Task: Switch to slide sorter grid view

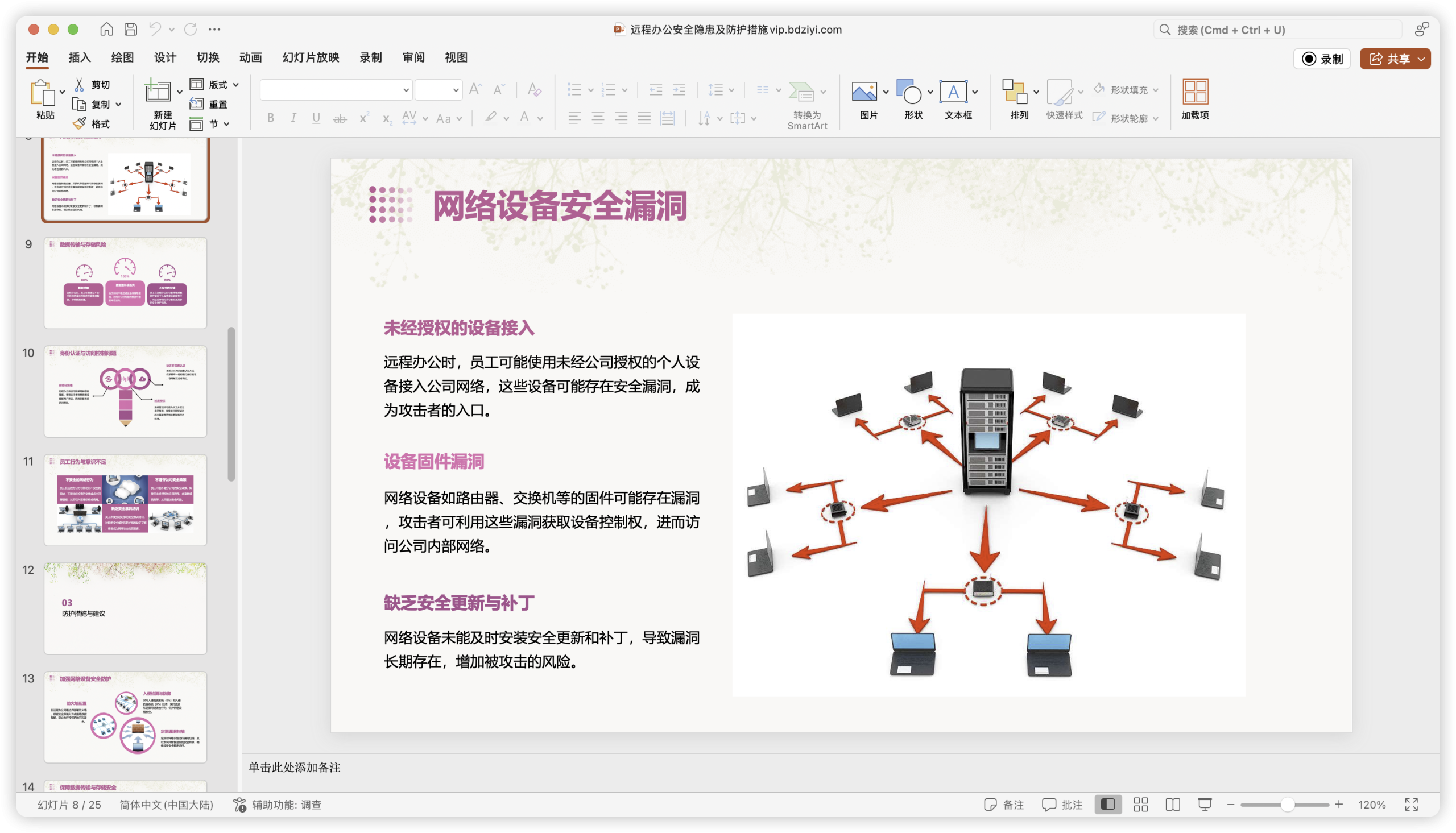Action: click(x=1140, y=805)
